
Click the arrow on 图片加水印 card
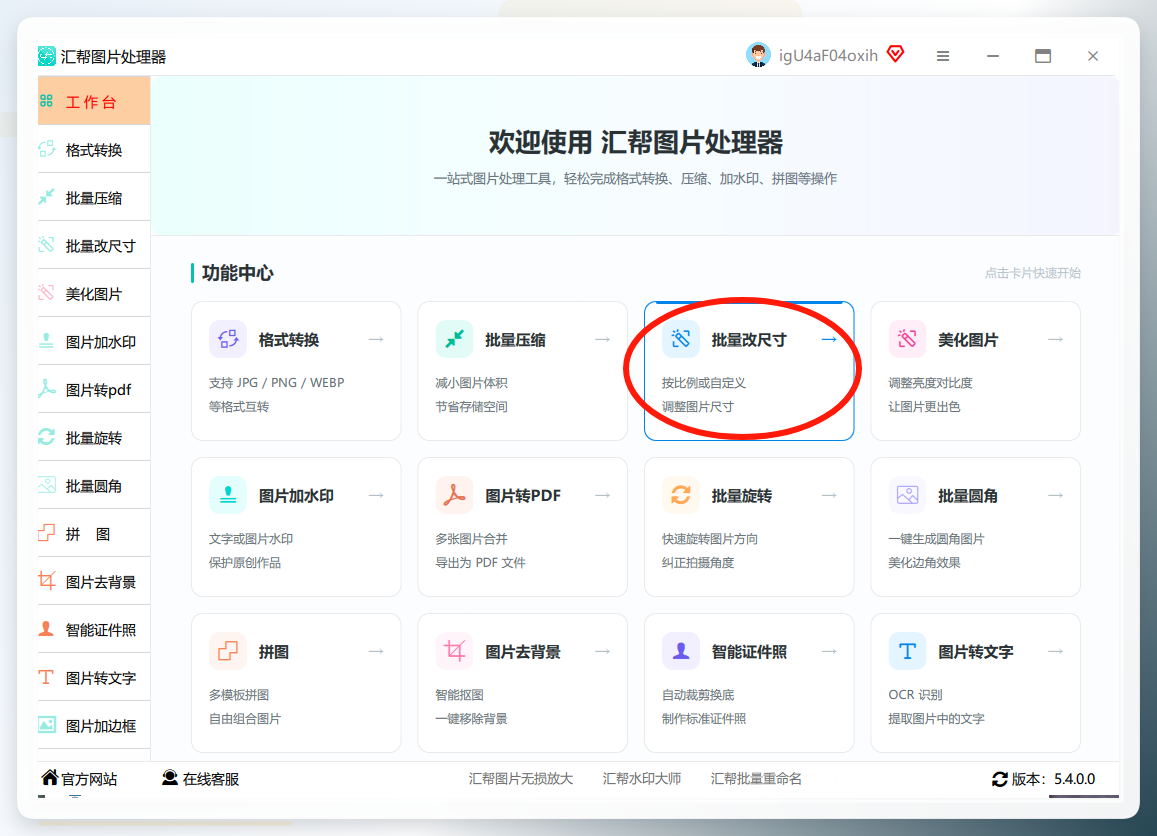(x=376, y=495)
